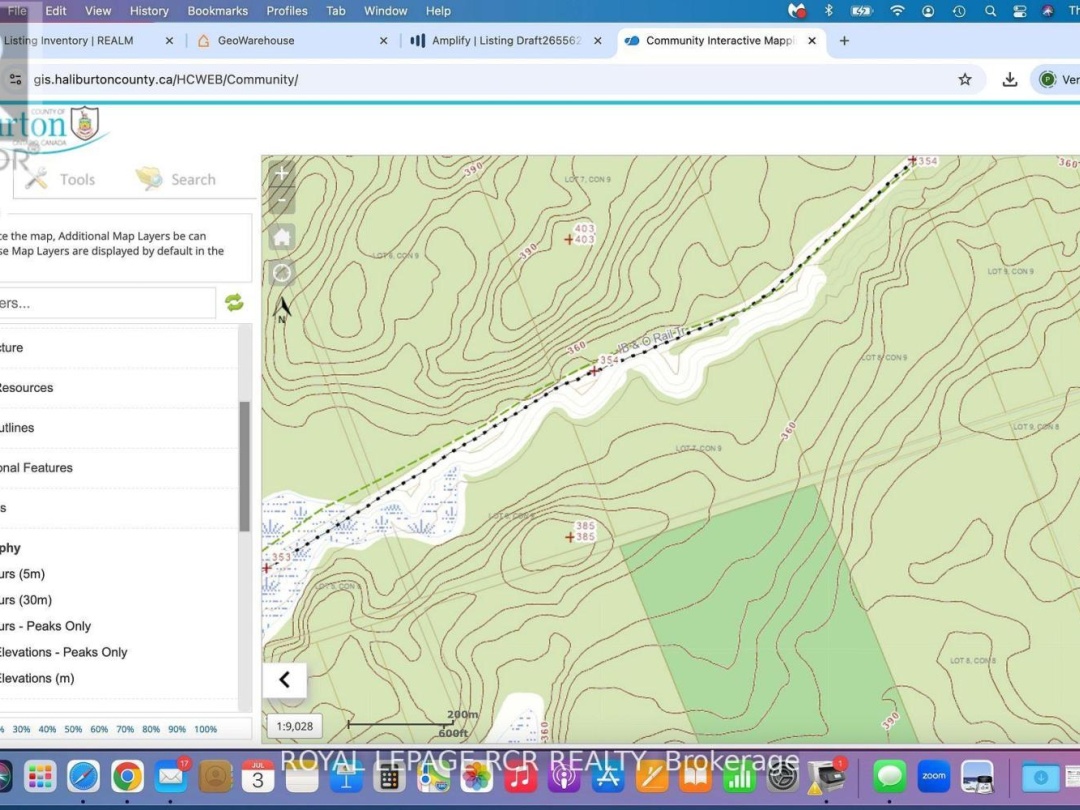Open the Tools panel
This screenshot has width=1080, height=810.
coord(60,179)
